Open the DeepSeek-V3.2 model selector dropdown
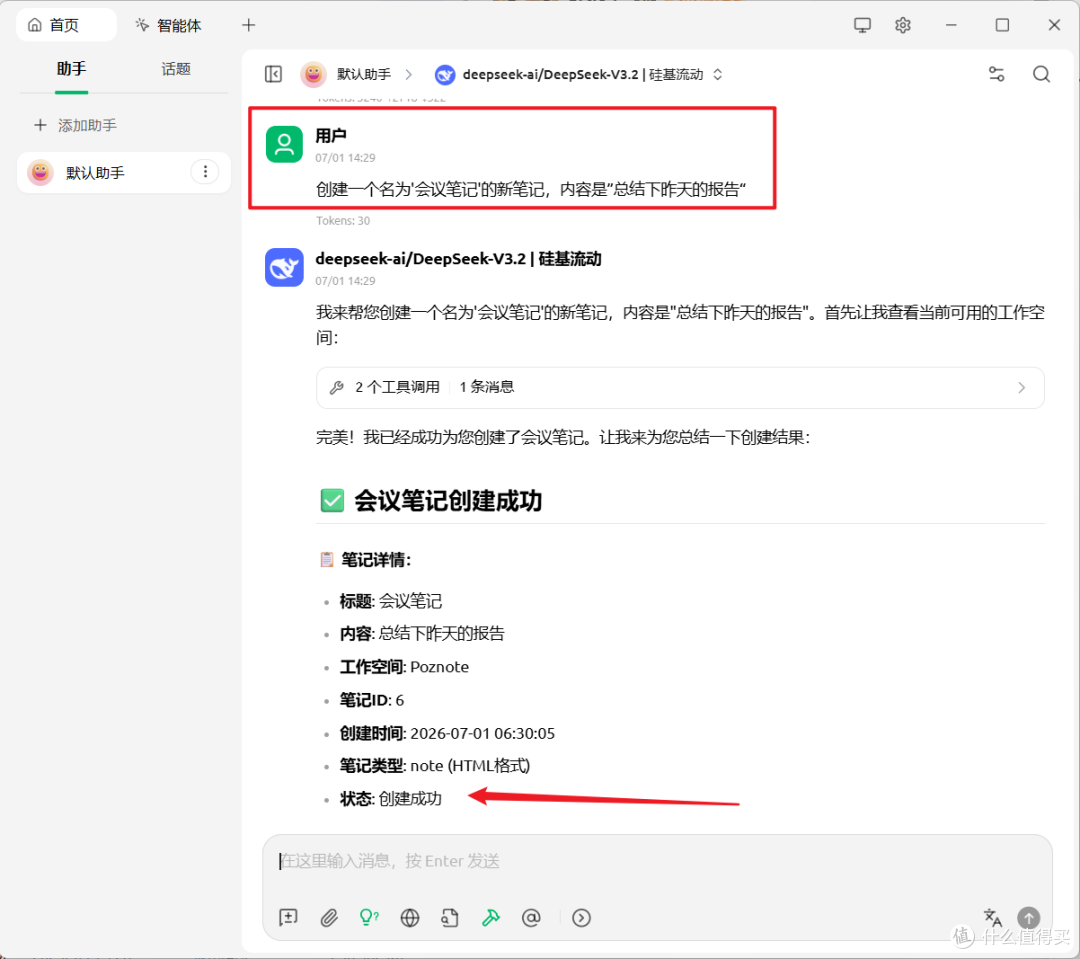Viewport: 1080px width, 959px height. [579, 74]
